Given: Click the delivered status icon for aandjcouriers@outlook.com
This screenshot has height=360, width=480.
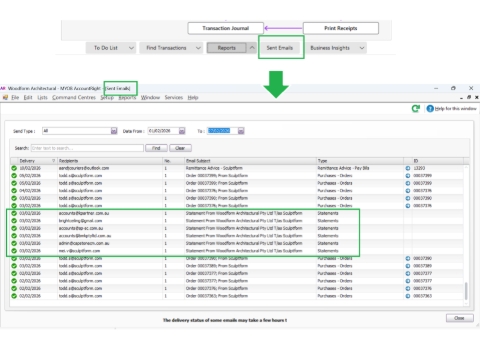Looking at the screenshot, I should click(x=14, y=168).
